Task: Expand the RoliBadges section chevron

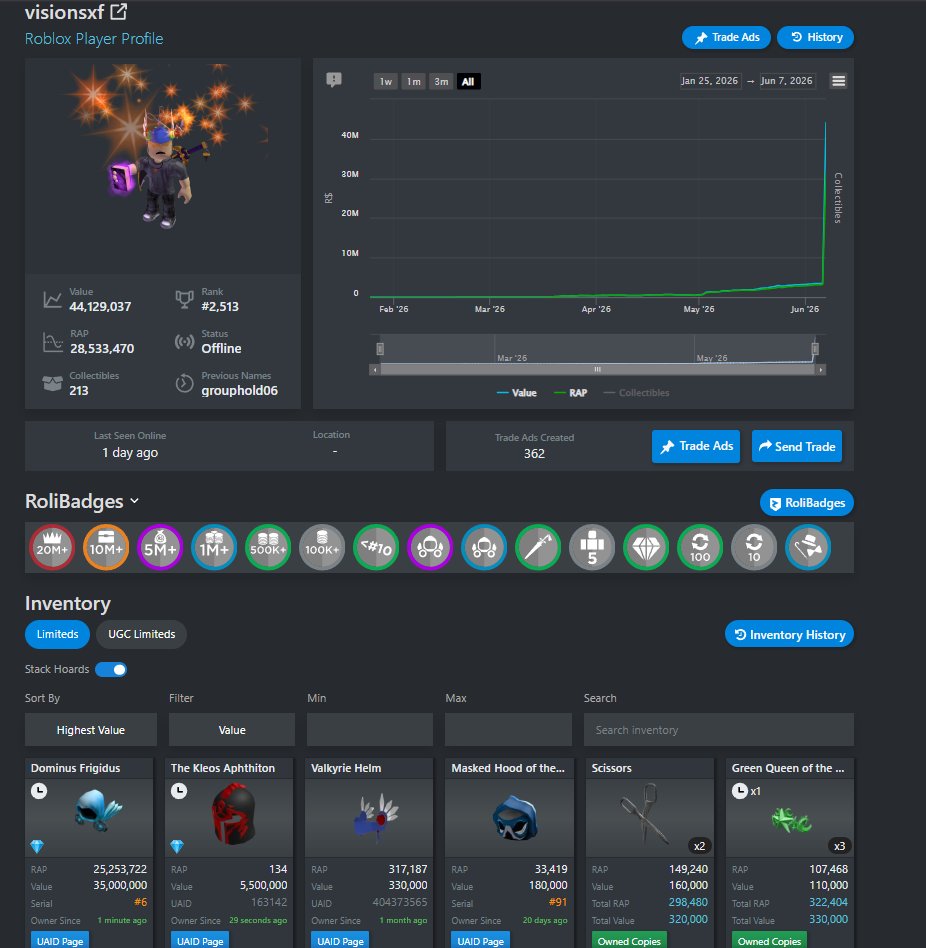Action: (134, 501)
